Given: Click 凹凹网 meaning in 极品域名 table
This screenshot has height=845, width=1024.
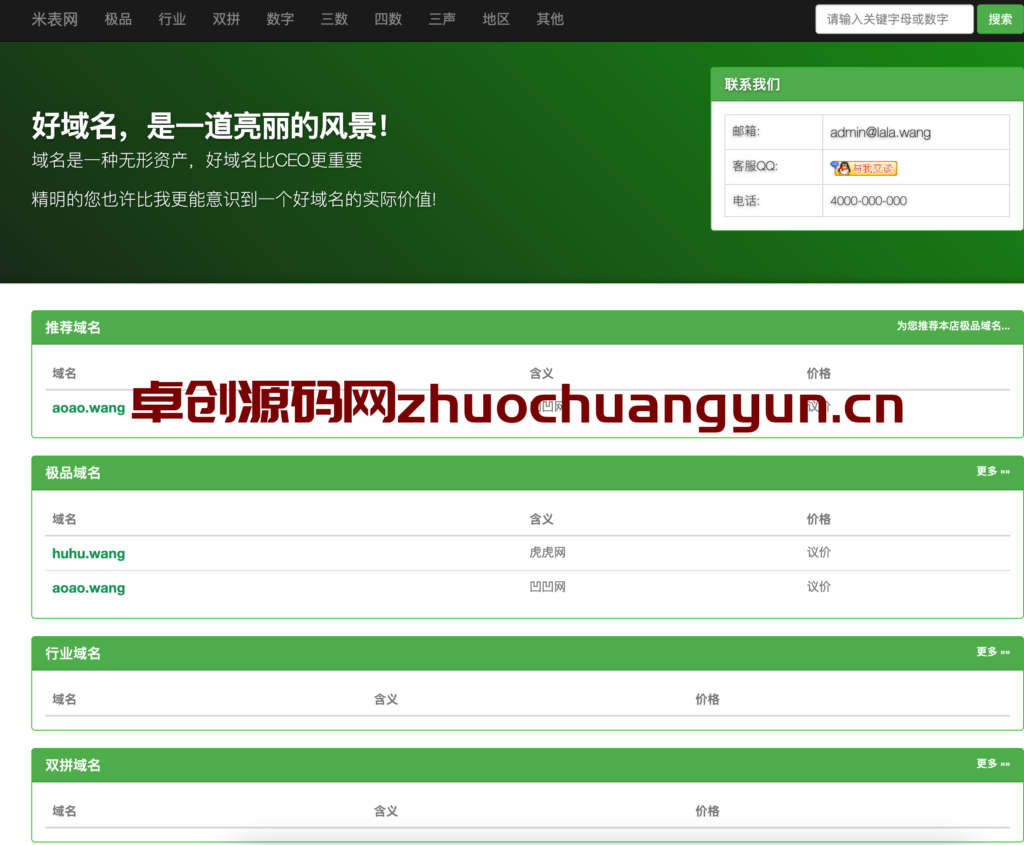Looking at the screenshot, I should click(x=547, y=587).
